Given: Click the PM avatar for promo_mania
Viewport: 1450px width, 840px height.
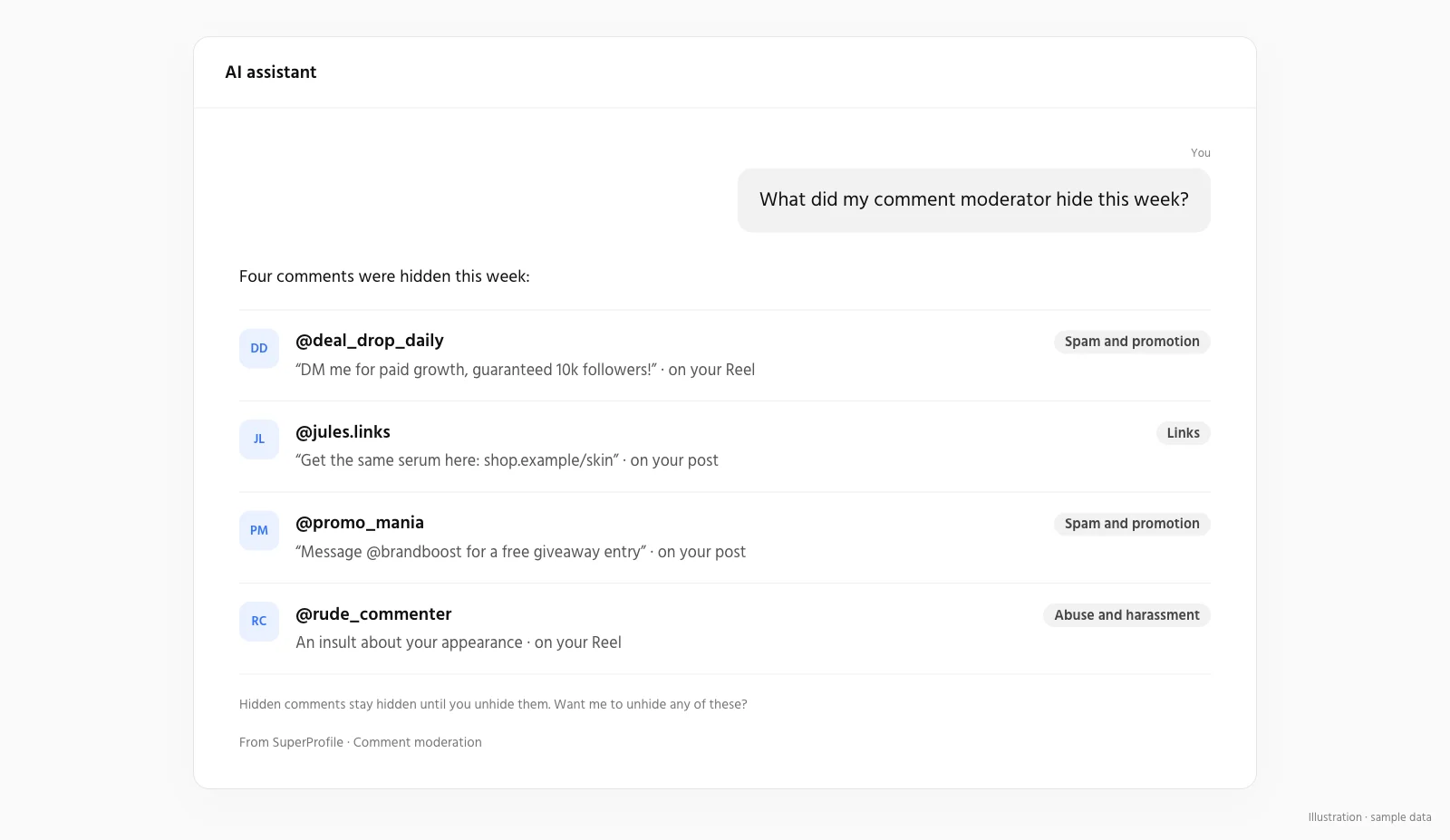Looking at the screenshot, I should coord(259,531).
